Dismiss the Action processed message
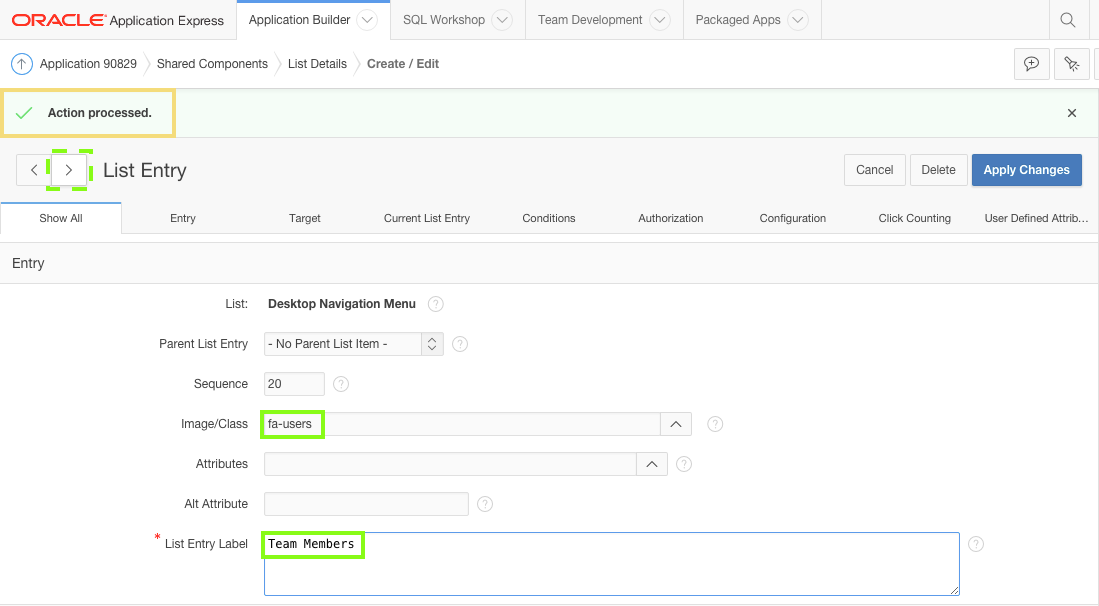The image size is (1099, 606). [1072, 113]
